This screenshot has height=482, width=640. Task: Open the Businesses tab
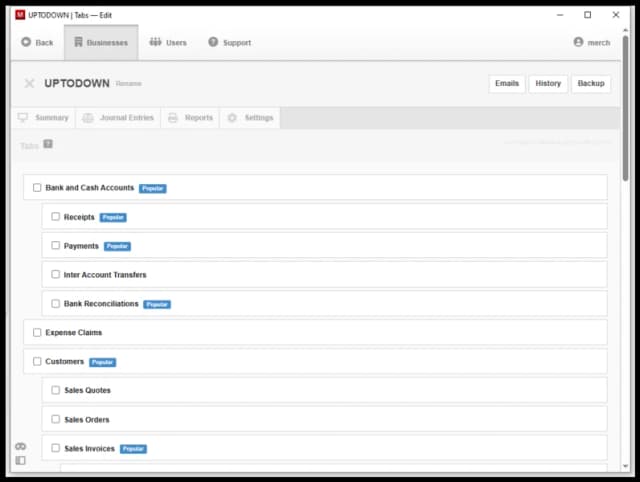(x=101, y=42)
